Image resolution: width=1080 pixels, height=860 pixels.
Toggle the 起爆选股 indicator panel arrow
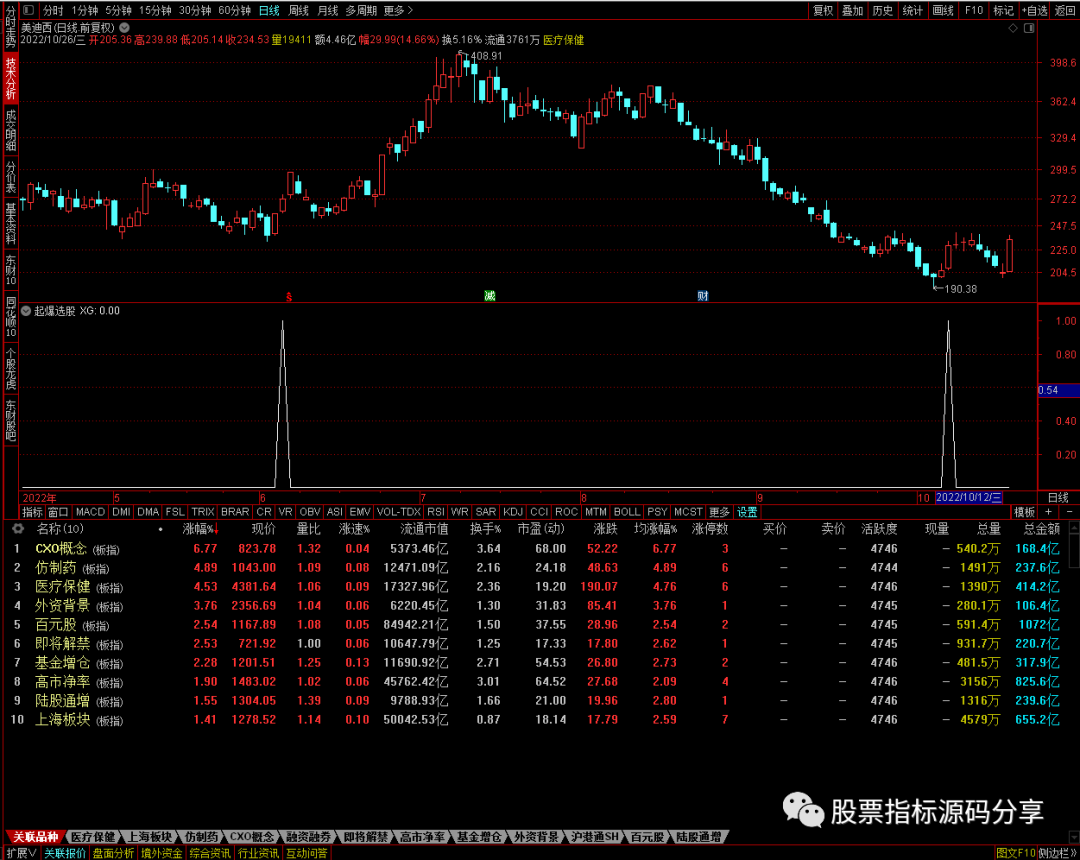coord(26,311)
